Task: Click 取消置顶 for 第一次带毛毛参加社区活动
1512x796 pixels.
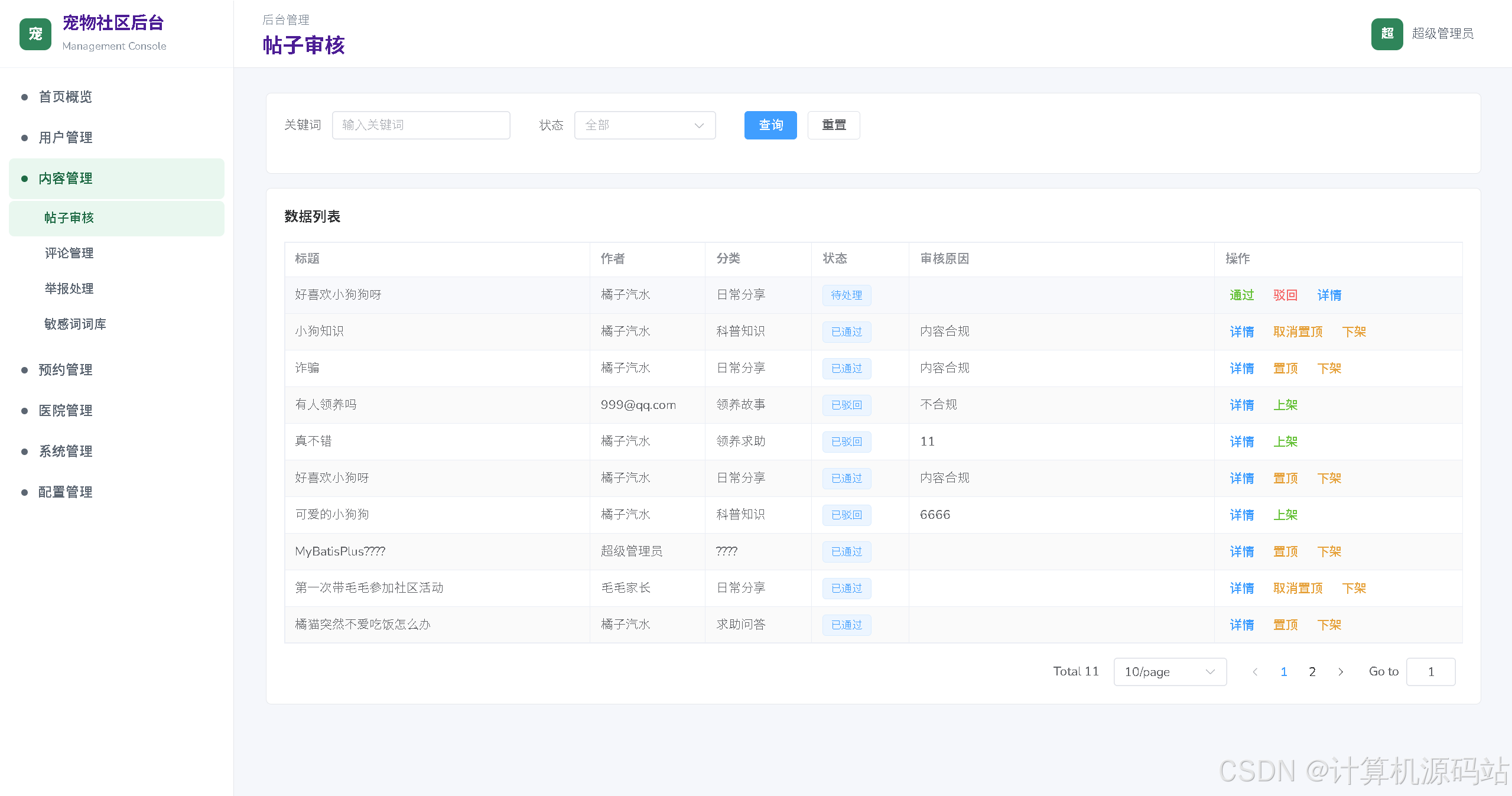Action: tap(1298, 589)
